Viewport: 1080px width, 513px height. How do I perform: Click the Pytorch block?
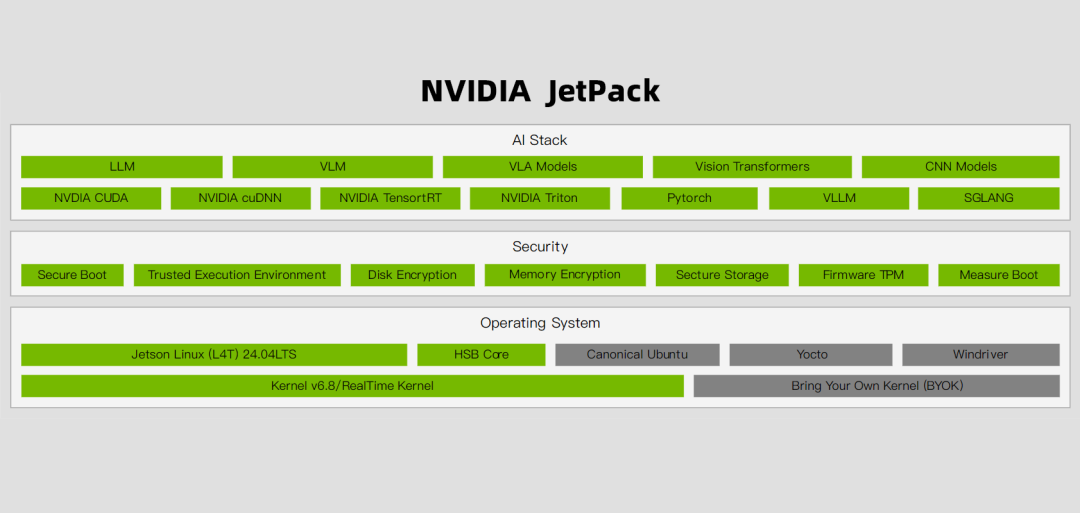coord(689,198)
